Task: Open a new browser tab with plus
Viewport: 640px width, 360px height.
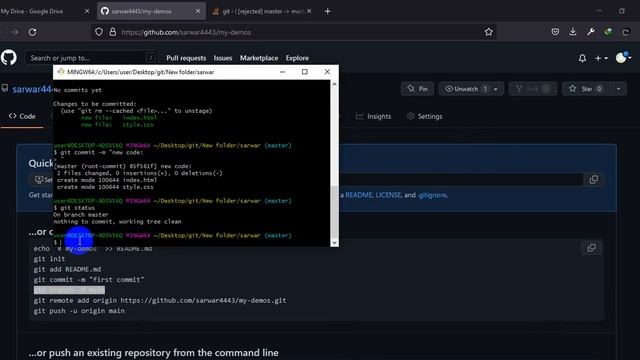Action: 327,11
